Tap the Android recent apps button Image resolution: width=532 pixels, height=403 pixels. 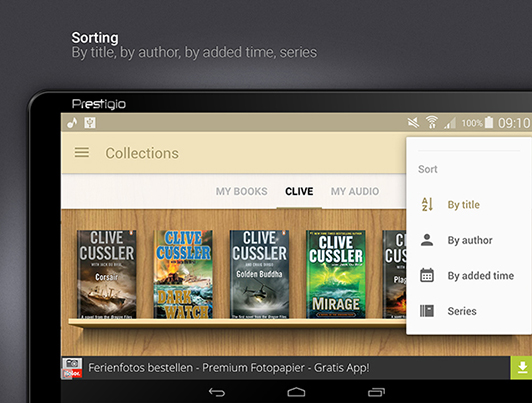pyautogui.click(x=376, y=392)
